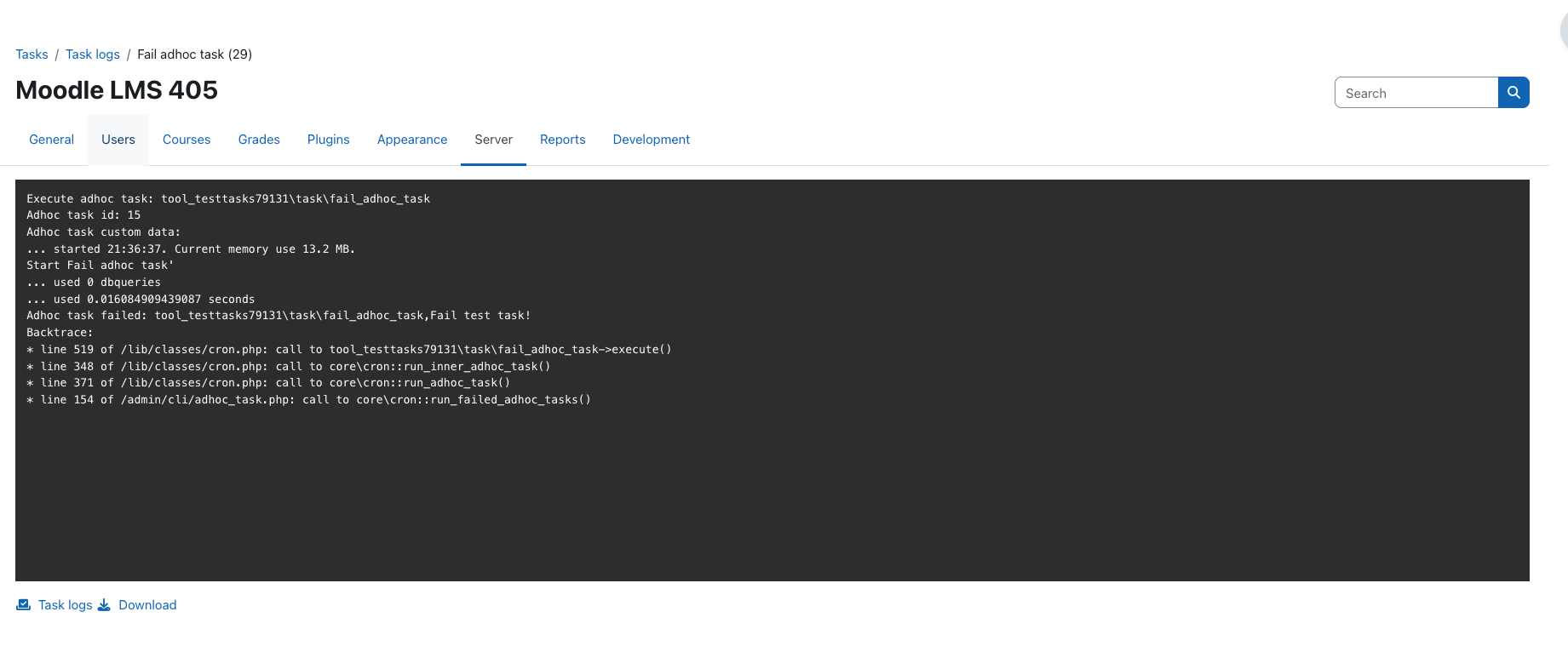This screenshot has width=1568, height=646.
Task: Click the 'used 0.016084909439087 seconds' line
Action: [x=141, y=299]
